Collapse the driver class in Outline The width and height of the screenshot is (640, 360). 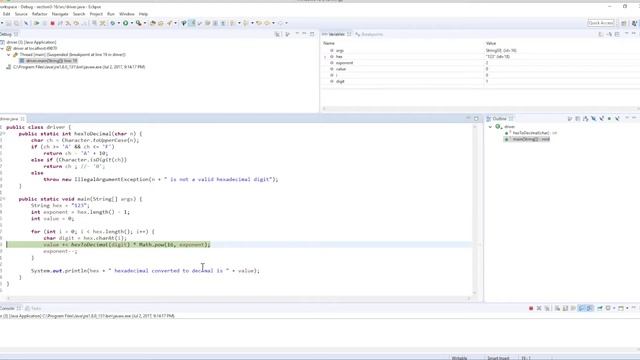coord(490,127)
